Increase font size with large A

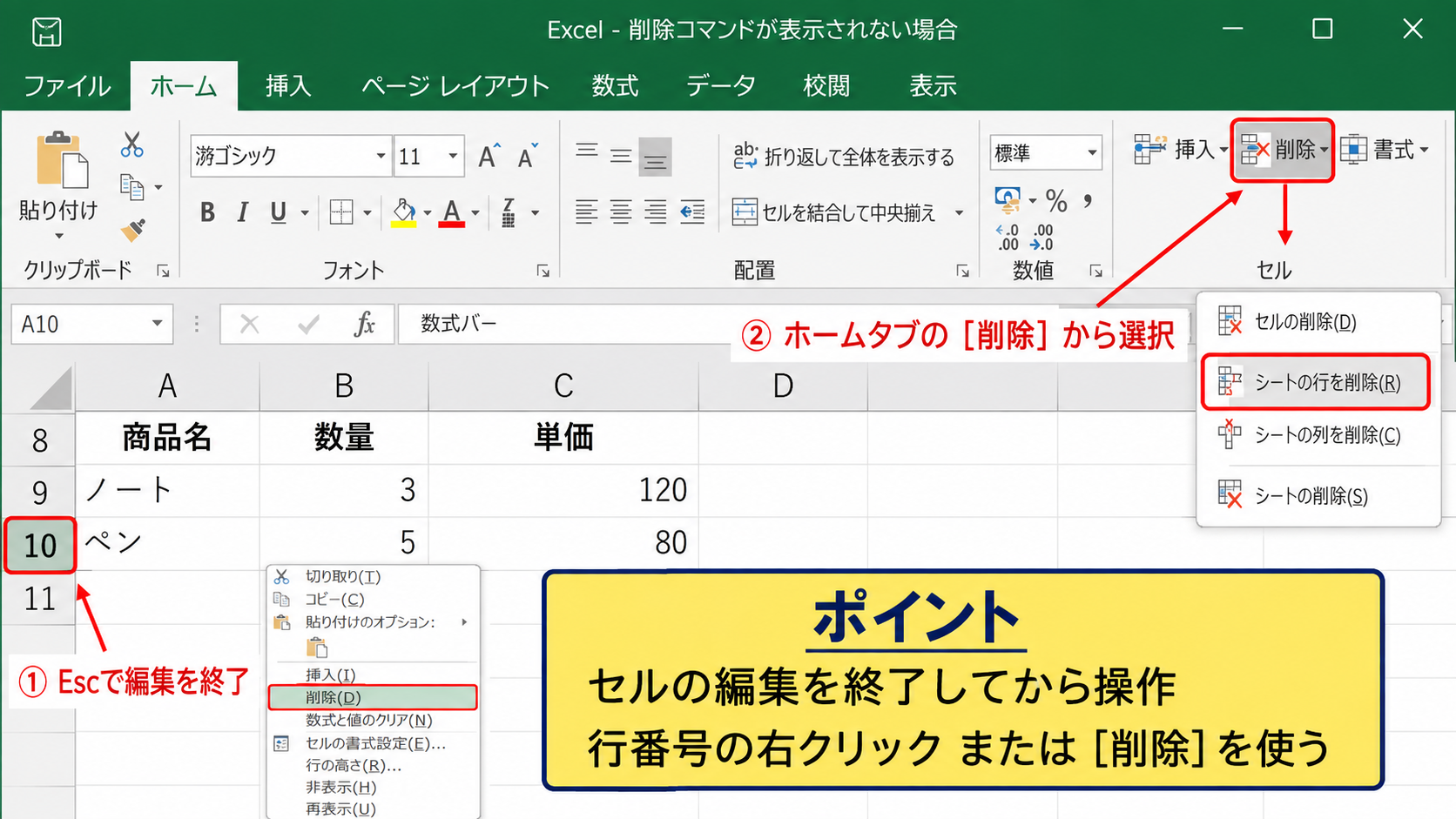(x=488, y=157)
